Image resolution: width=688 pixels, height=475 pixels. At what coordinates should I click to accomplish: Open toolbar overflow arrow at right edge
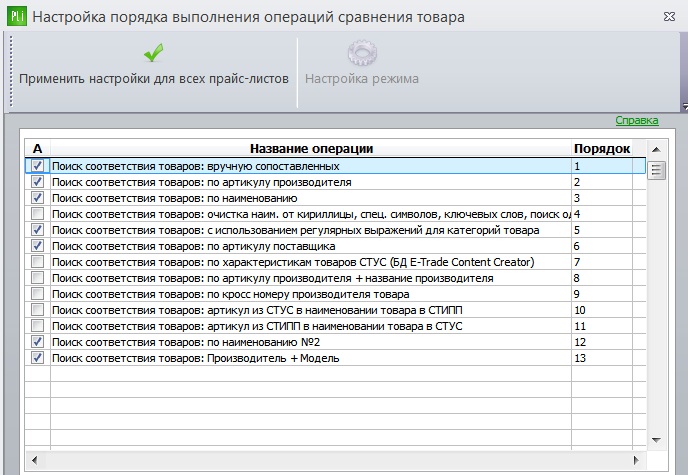pyautogui.click(x=684, y=106)
